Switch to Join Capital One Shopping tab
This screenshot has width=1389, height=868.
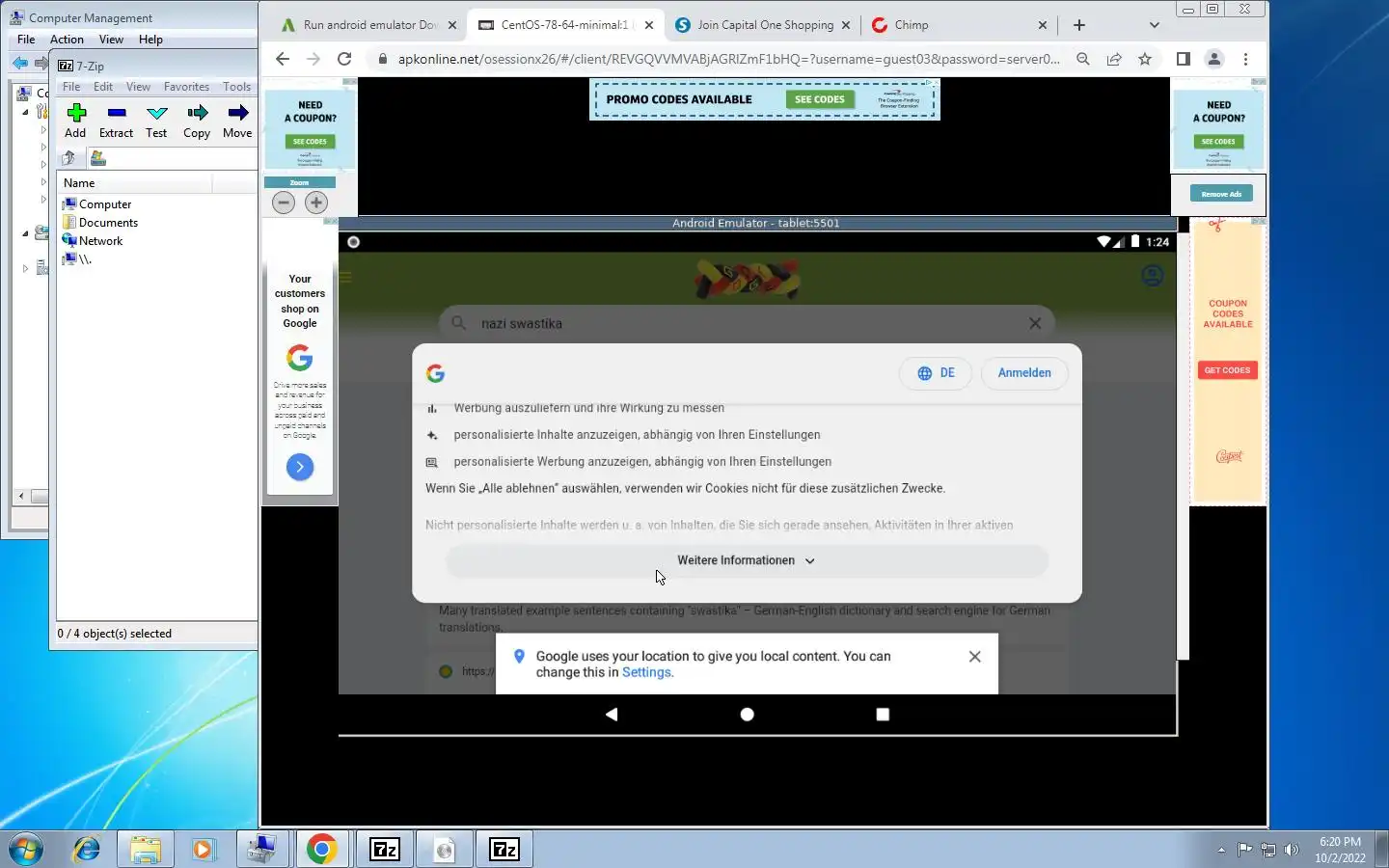click(x=765, y=25)
